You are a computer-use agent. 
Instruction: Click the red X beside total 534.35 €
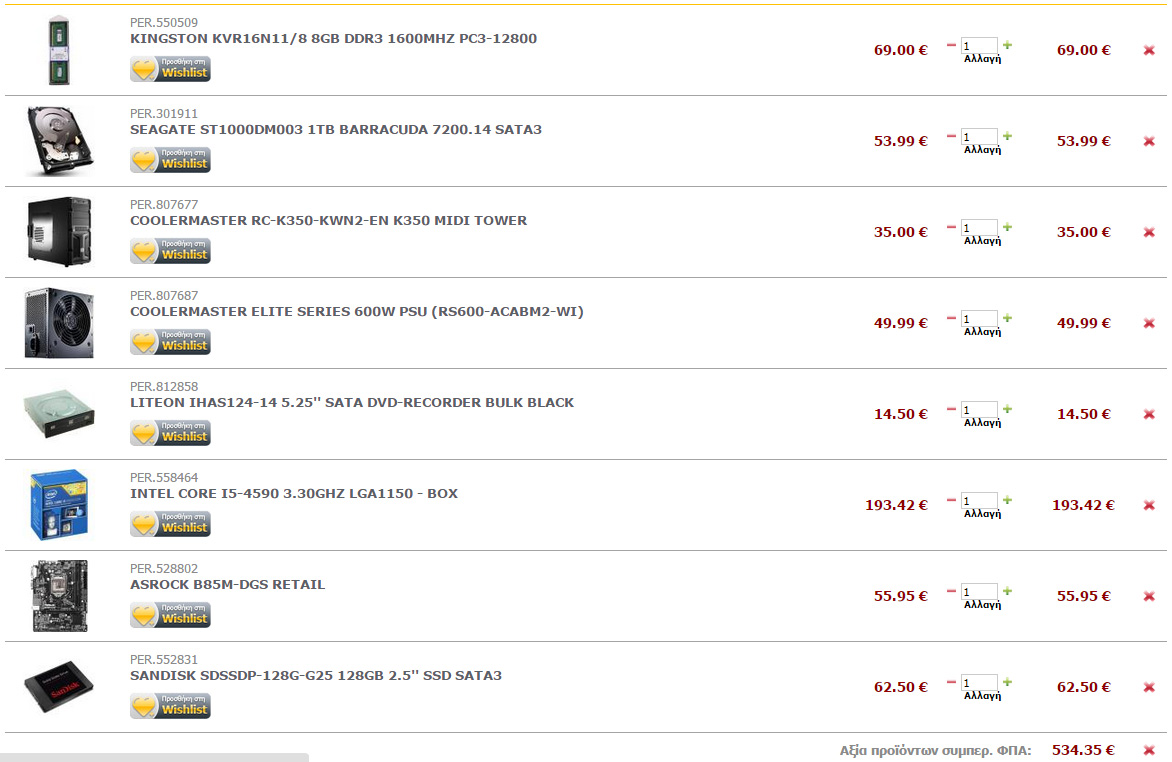point(1149,750)
